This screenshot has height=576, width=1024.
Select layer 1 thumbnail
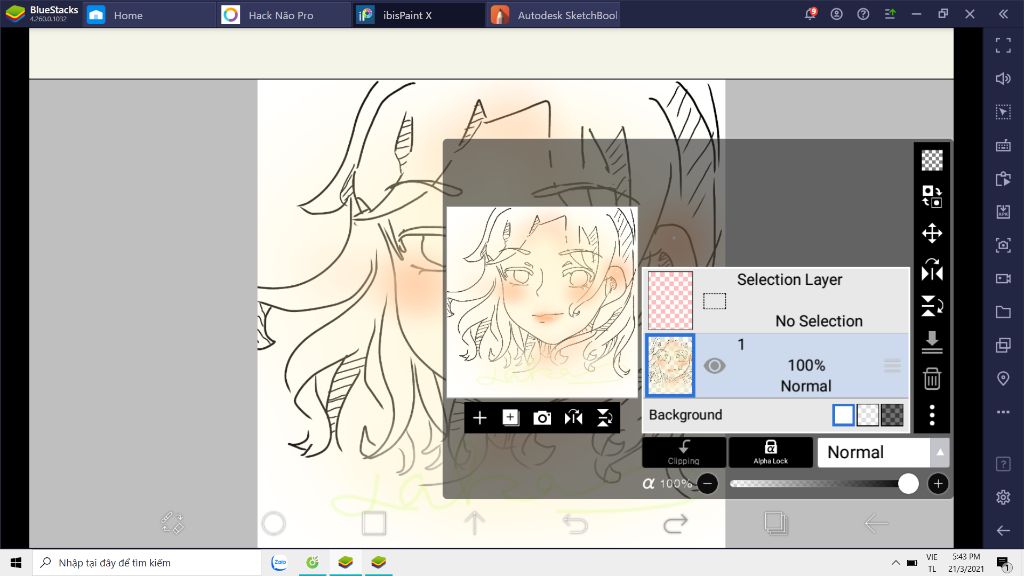670,366
